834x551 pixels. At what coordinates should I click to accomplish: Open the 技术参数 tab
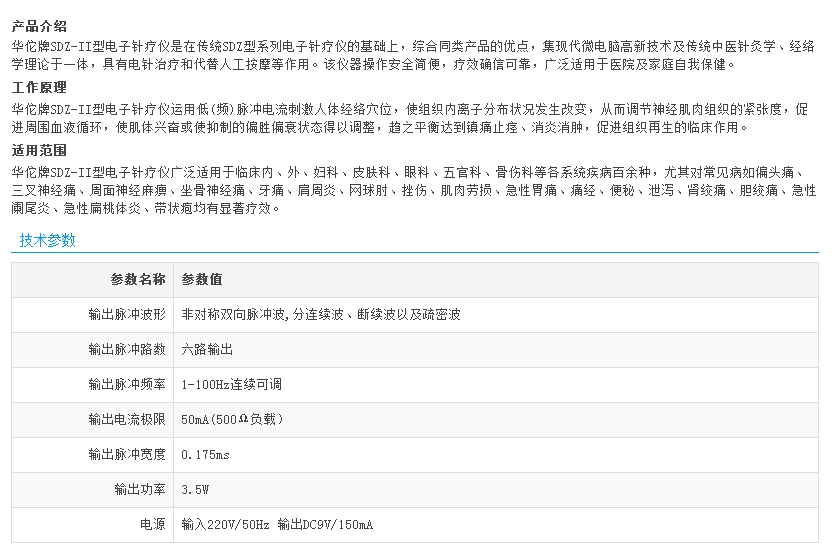click(x=47, y=240)
